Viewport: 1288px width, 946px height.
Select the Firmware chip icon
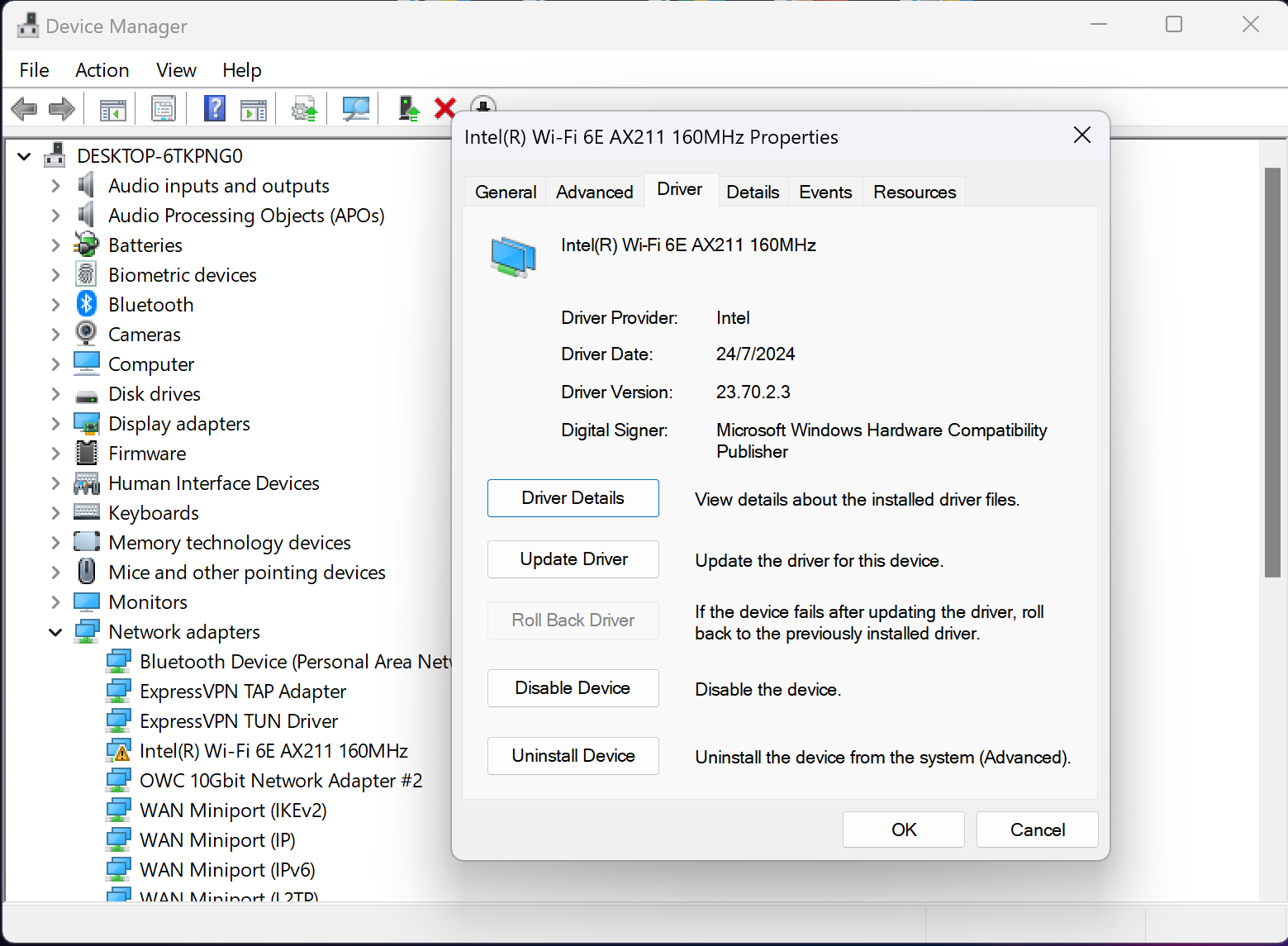tap(86, 453)
